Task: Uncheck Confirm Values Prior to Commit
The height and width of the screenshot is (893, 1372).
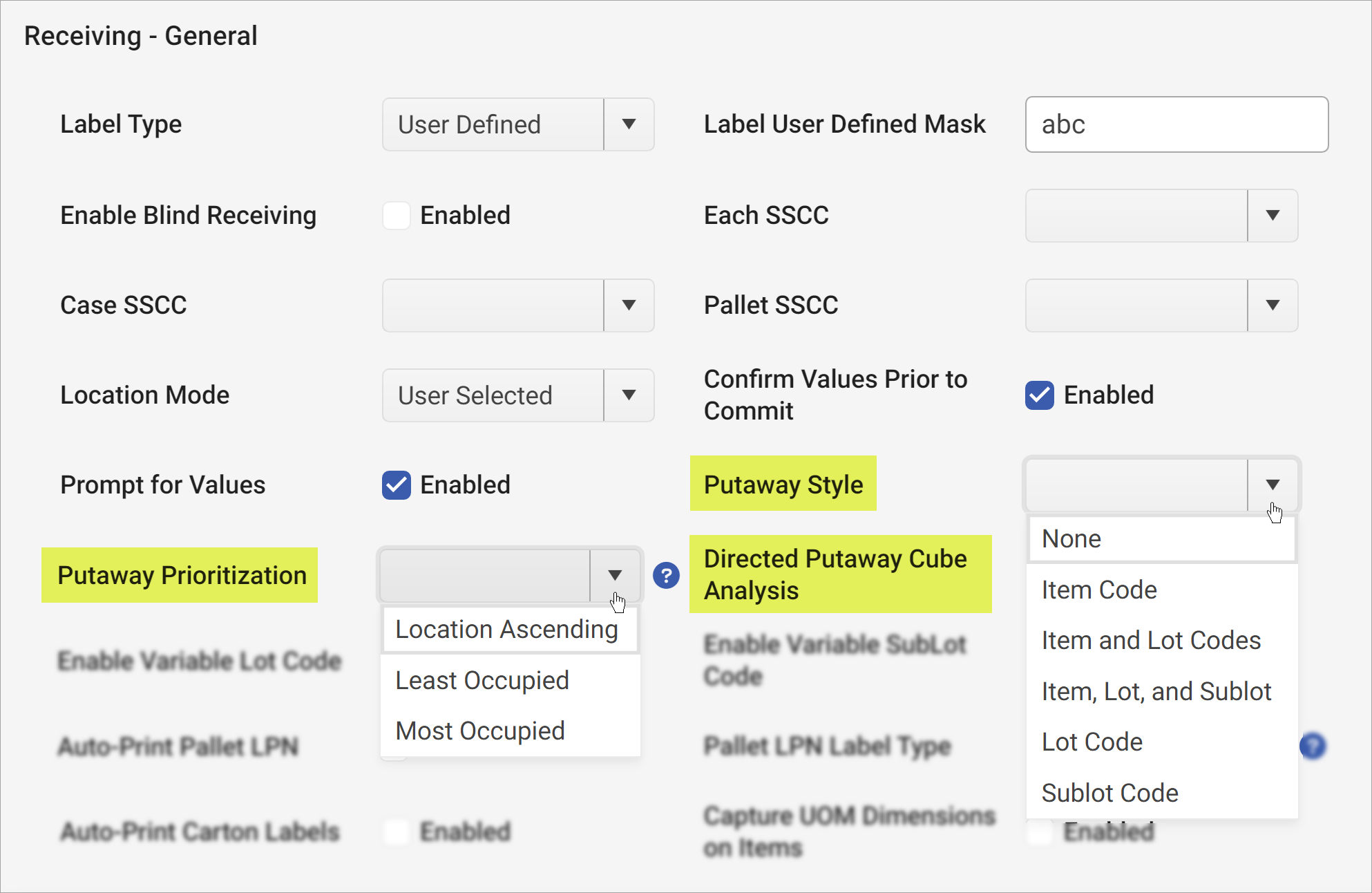Action: [1038, 395]
